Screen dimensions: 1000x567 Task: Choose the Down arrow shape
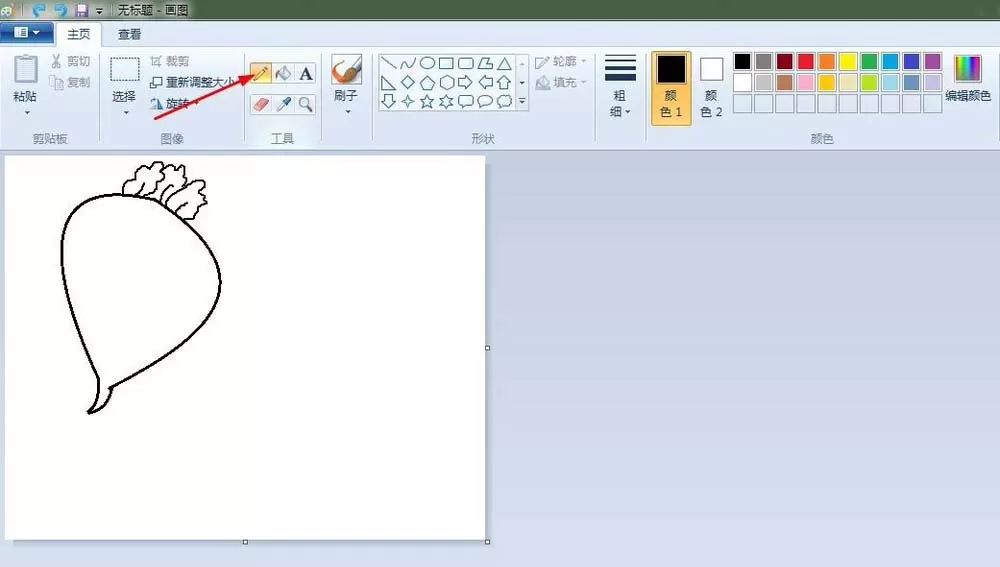tap(388, 101)
